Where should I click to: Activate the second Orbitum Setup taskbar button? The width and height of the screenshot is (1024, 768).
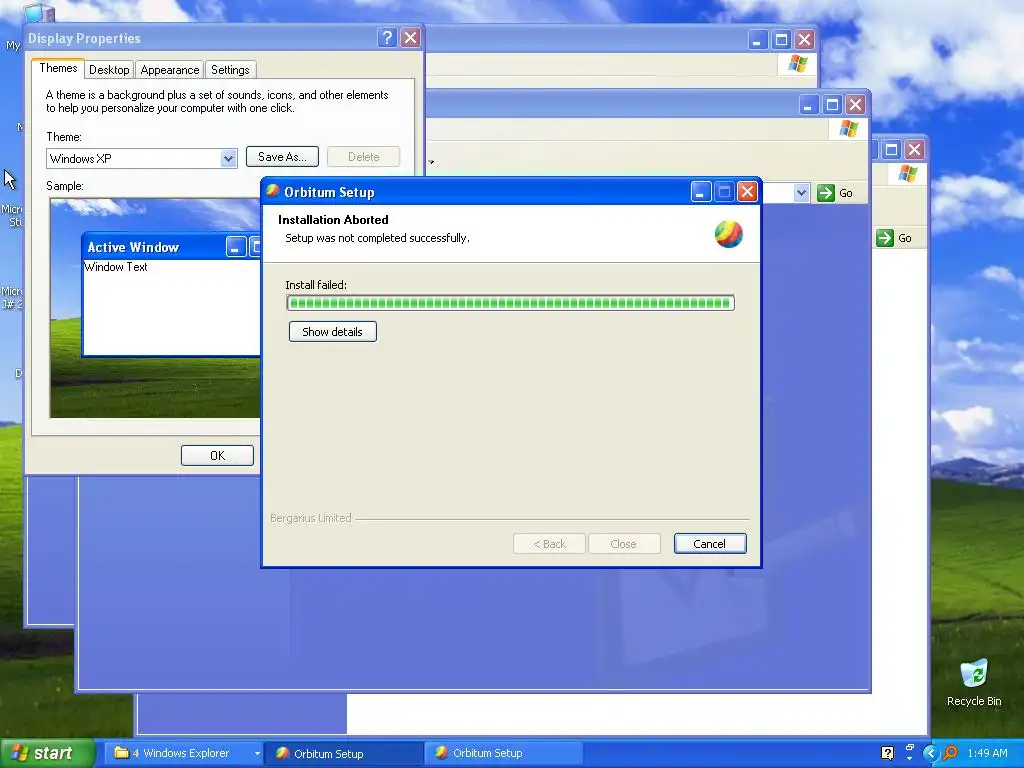503,753
